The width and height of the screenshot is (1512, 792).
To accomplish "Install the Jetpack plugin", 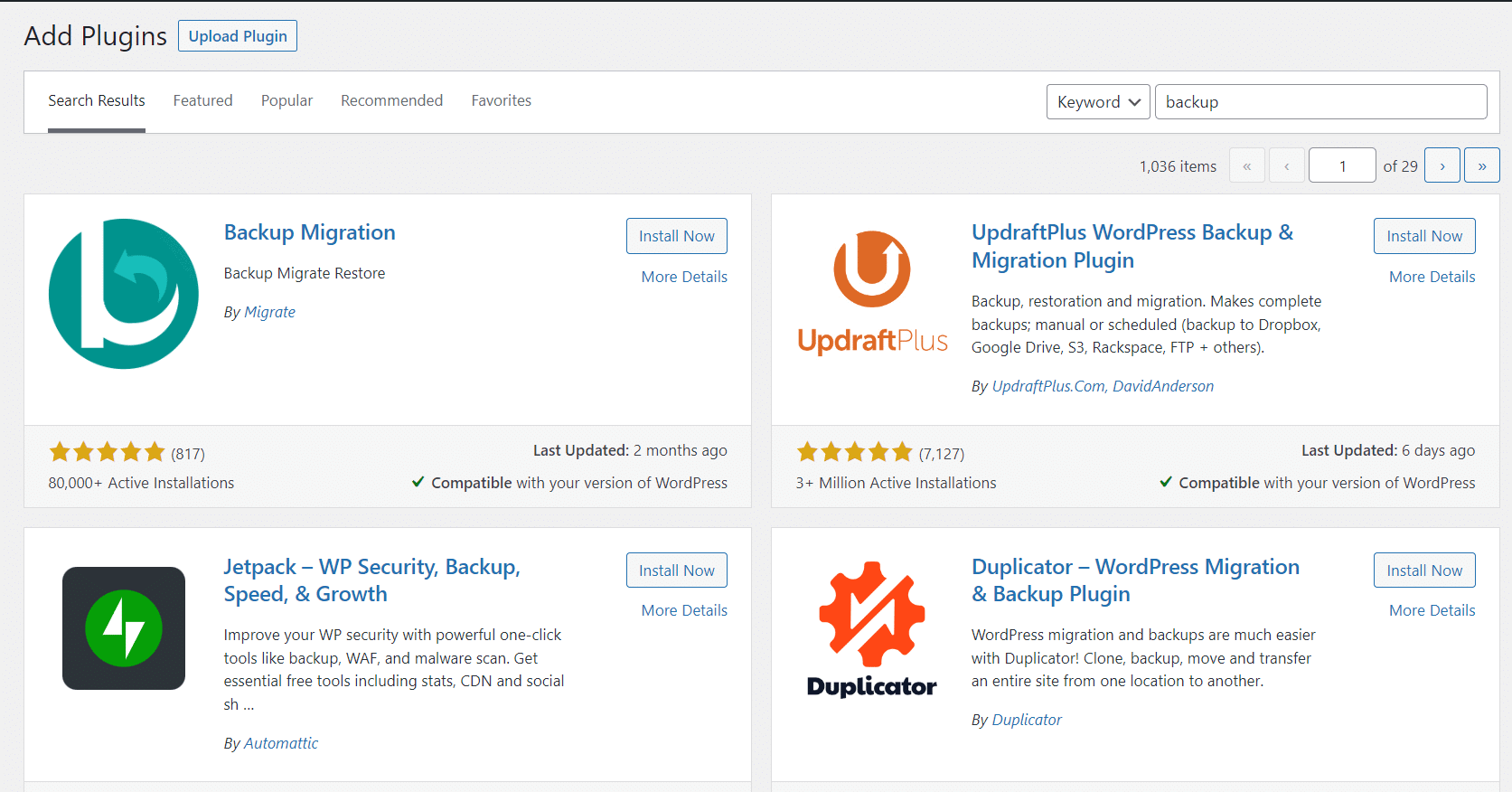I will [x=677, y=570].
